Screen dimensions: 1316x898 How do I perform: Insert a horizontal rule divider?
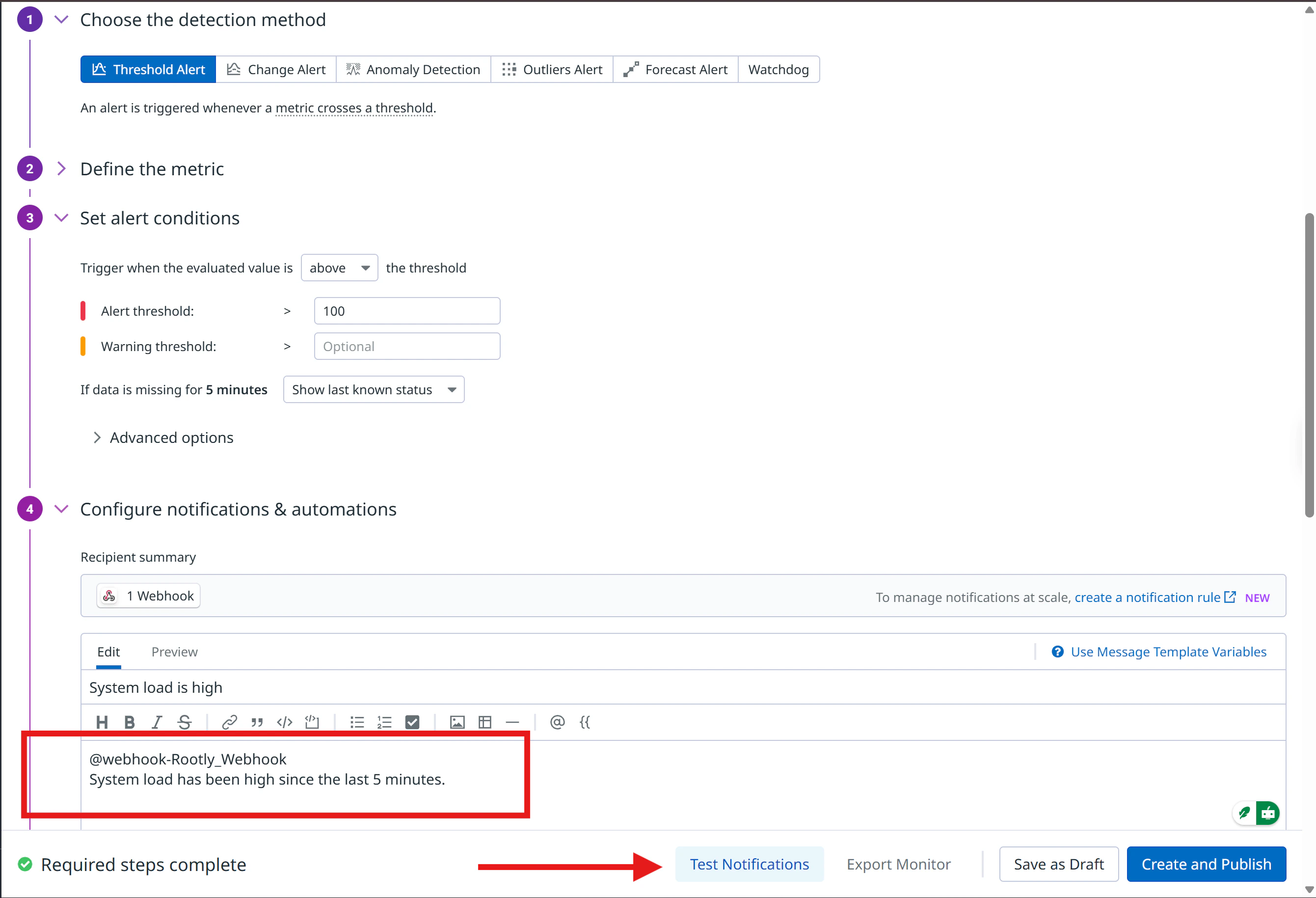point(512,722)
